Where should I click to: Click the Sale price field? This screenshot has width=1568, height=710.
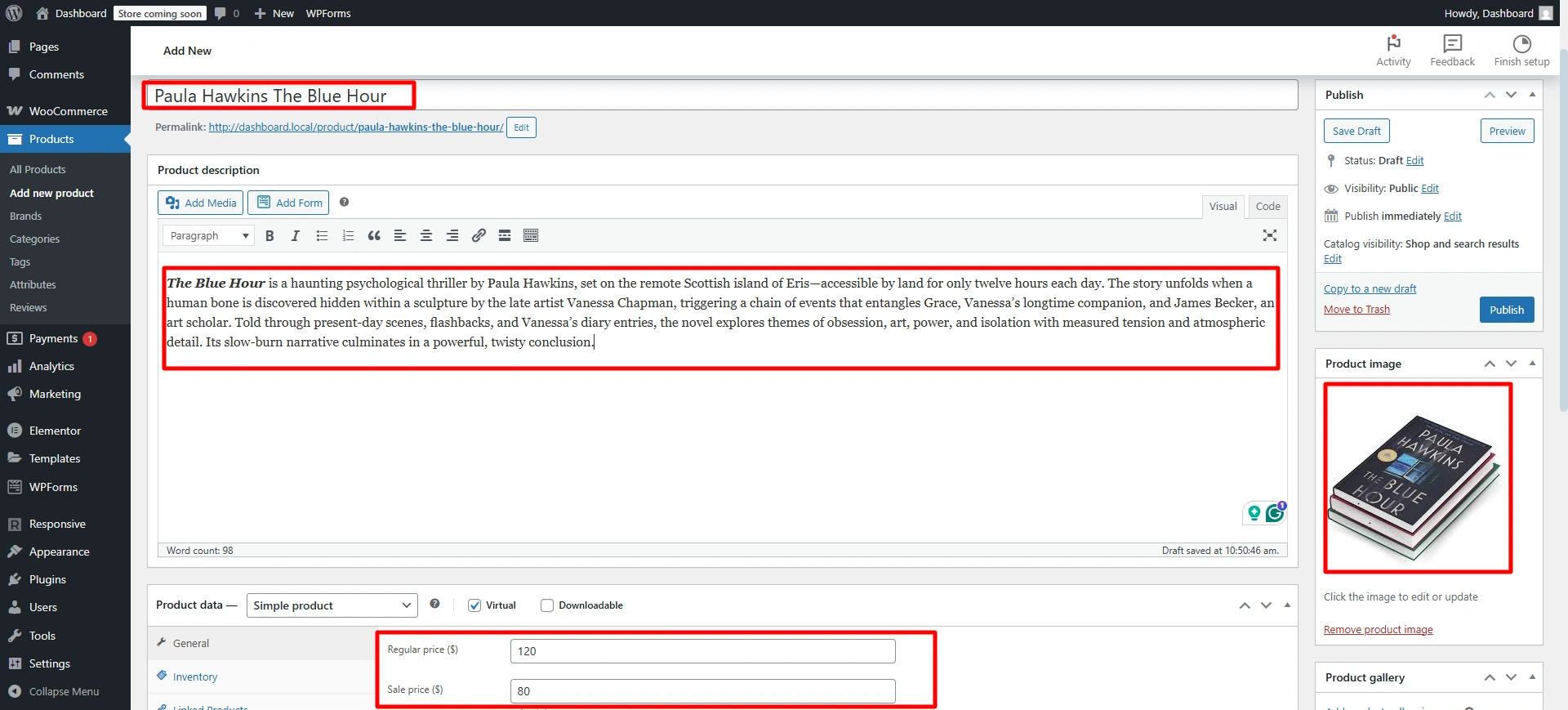coord(702,691)
